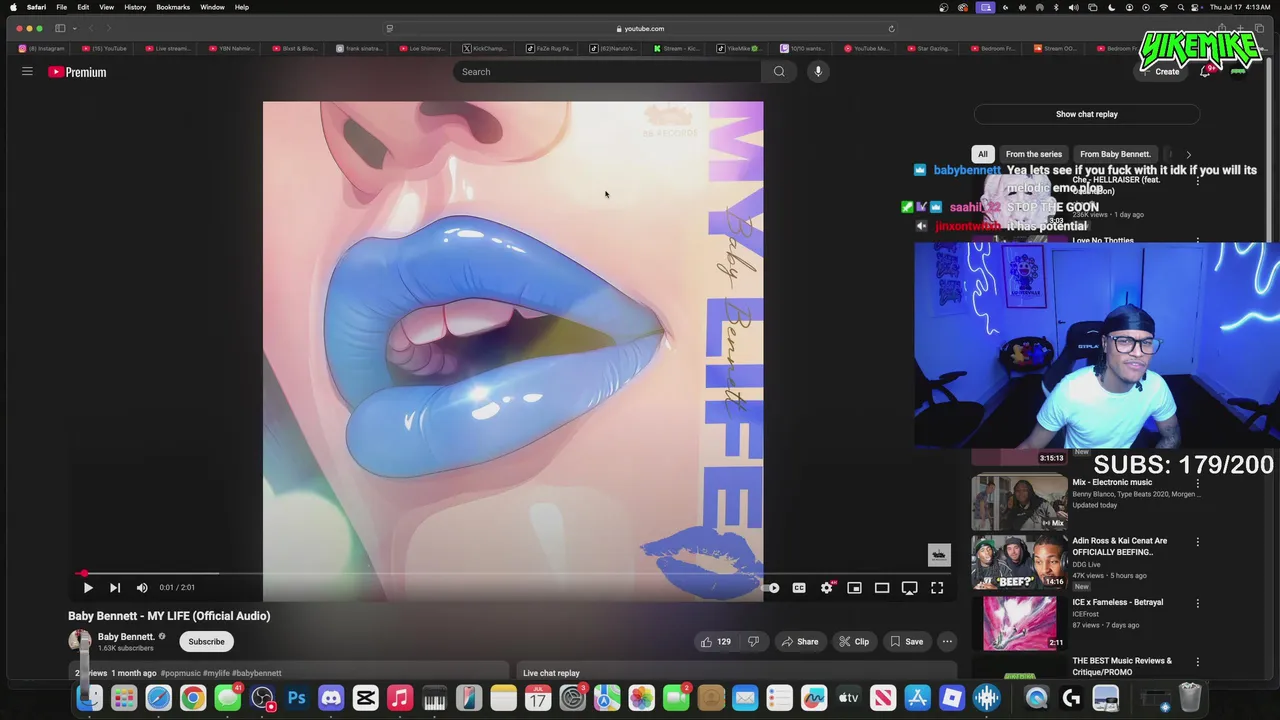Switch to theater mode

(882, 588)
